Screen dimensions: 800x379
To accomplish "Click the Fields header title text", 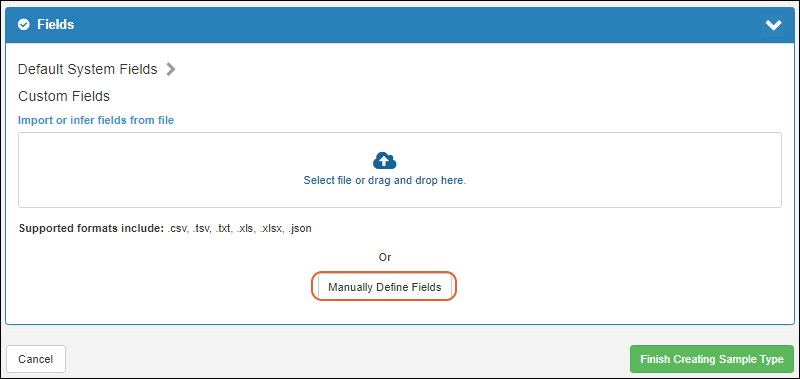I will [56, 24].
